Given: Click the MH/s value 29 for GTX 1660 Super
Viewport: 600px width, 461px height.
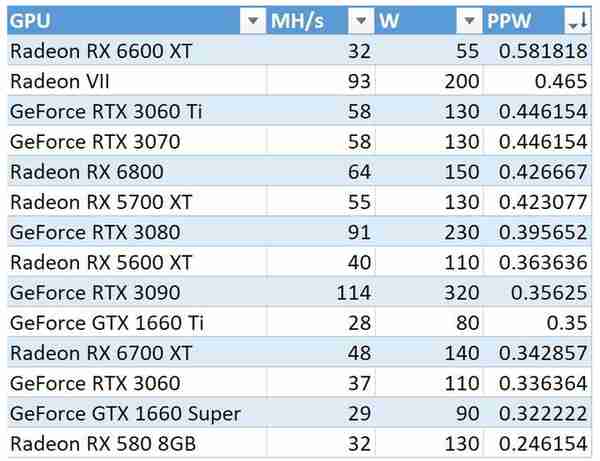Looking at the screenshot, I should 359,414.
